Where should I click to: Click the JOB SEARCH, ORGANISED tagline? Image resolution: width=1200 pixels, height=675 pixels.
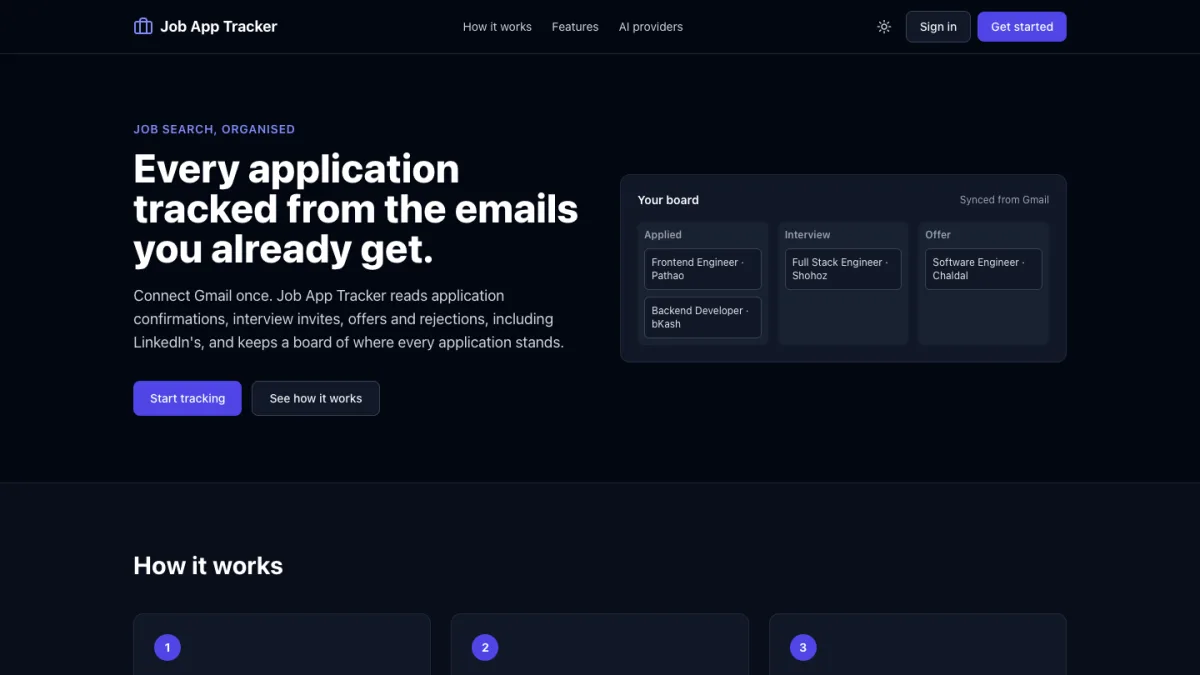click(x=214, y=129)
